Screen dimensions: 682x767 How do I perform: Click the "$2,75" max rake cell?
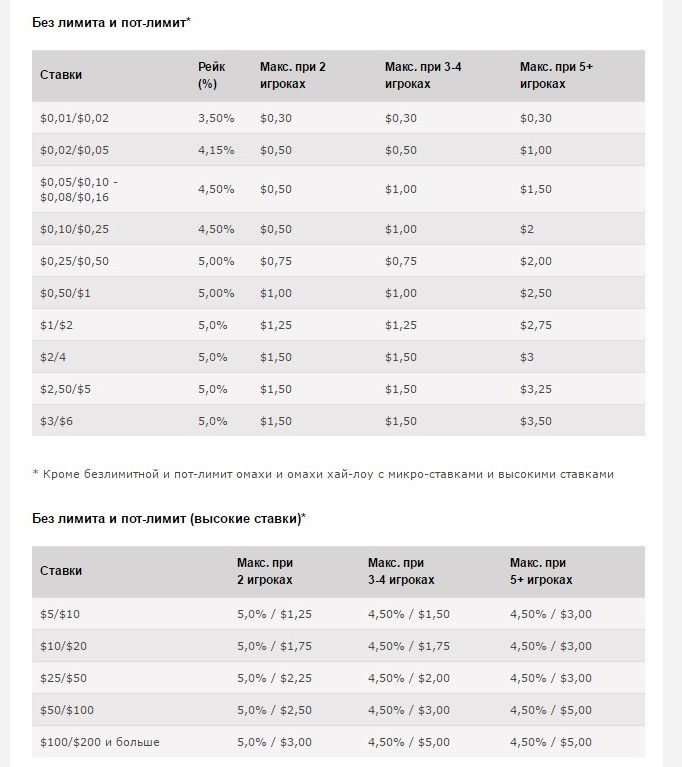pos(536,325)
